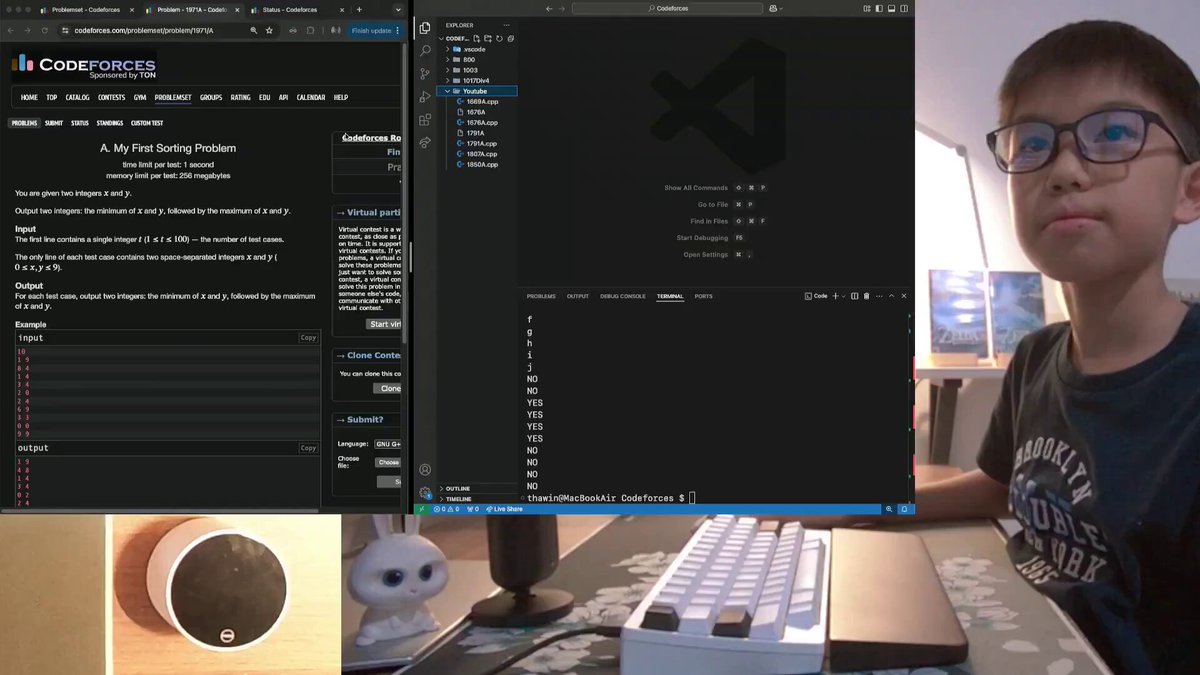Open the Run and Debug view
This screenshot has width=1200, height=675.
click(425, 97)
